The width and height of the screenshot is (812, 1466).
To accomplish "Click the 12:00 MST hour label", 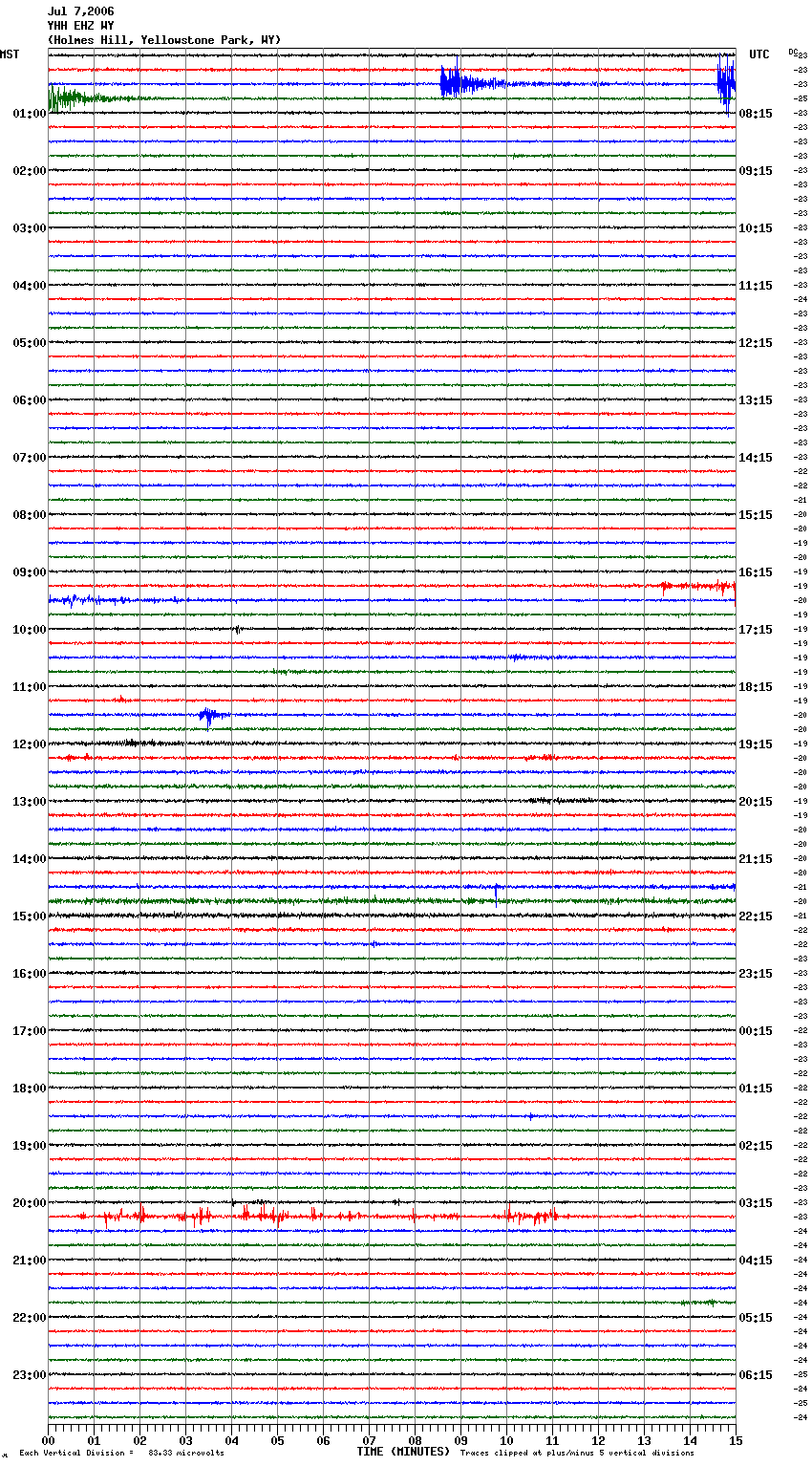I will click(x=30, y=744).
